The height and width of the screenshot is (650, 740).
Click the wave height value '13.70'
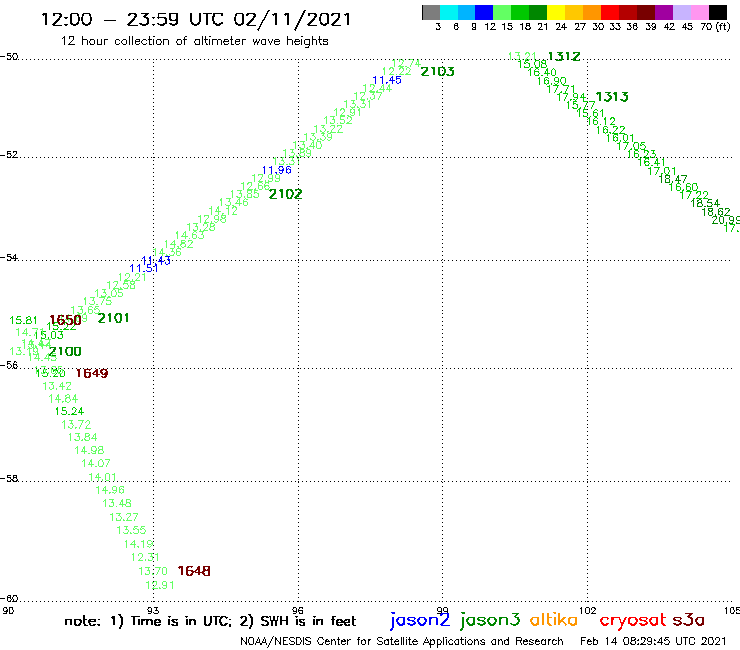click(x=153, y=572)
